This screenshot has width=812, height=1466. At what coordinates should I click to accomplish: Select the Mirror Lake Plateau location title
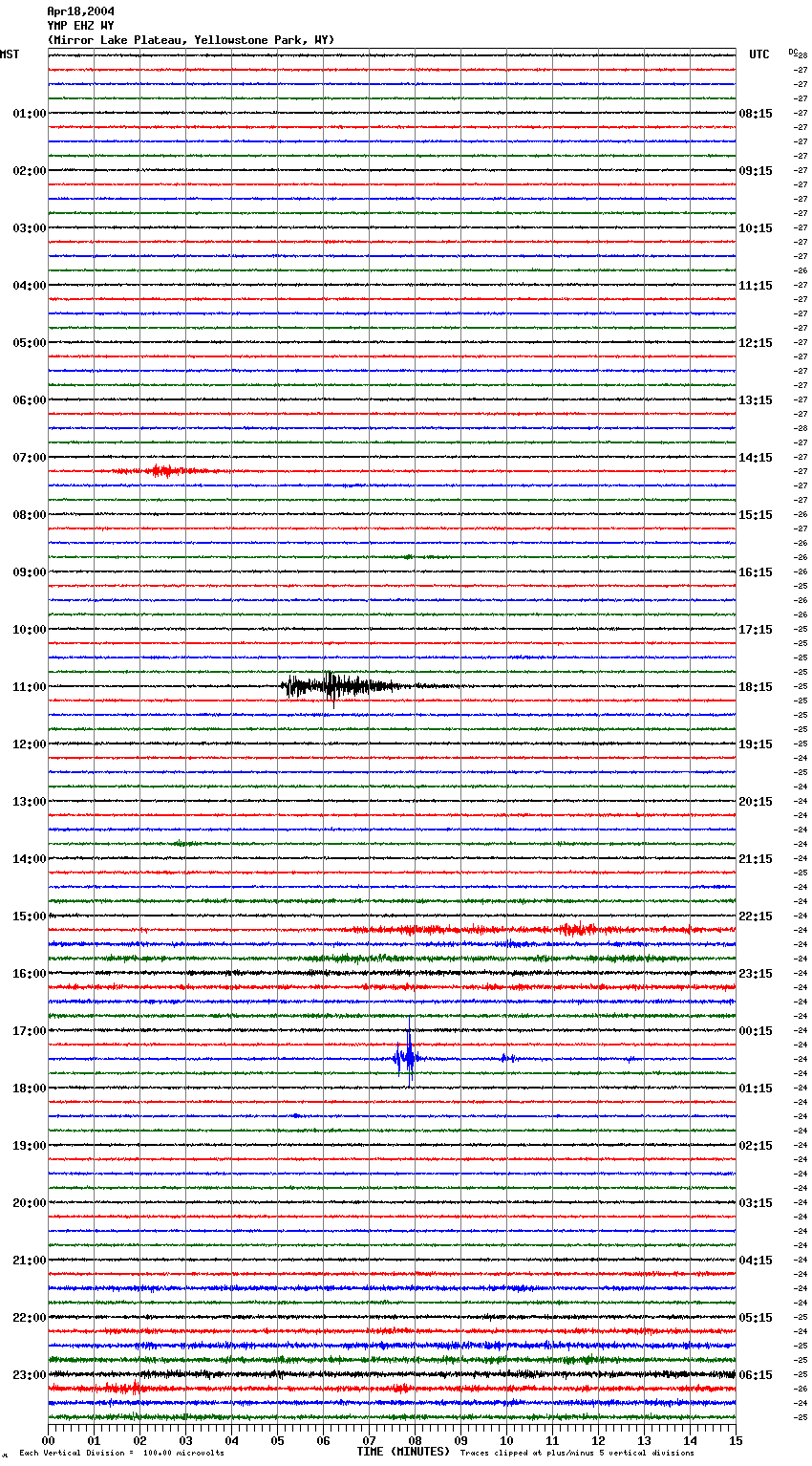pos(191,40)
